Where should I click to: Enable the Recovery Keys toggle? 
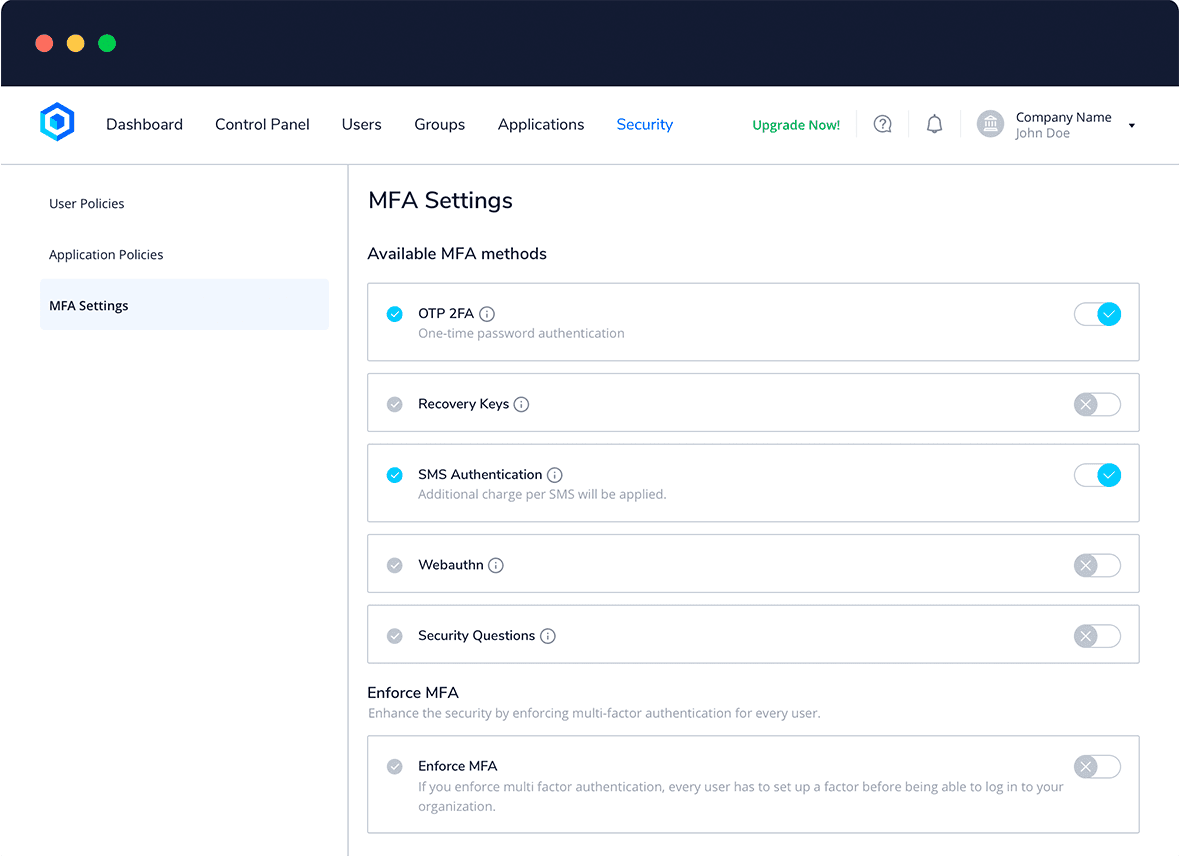point(1097,404)
